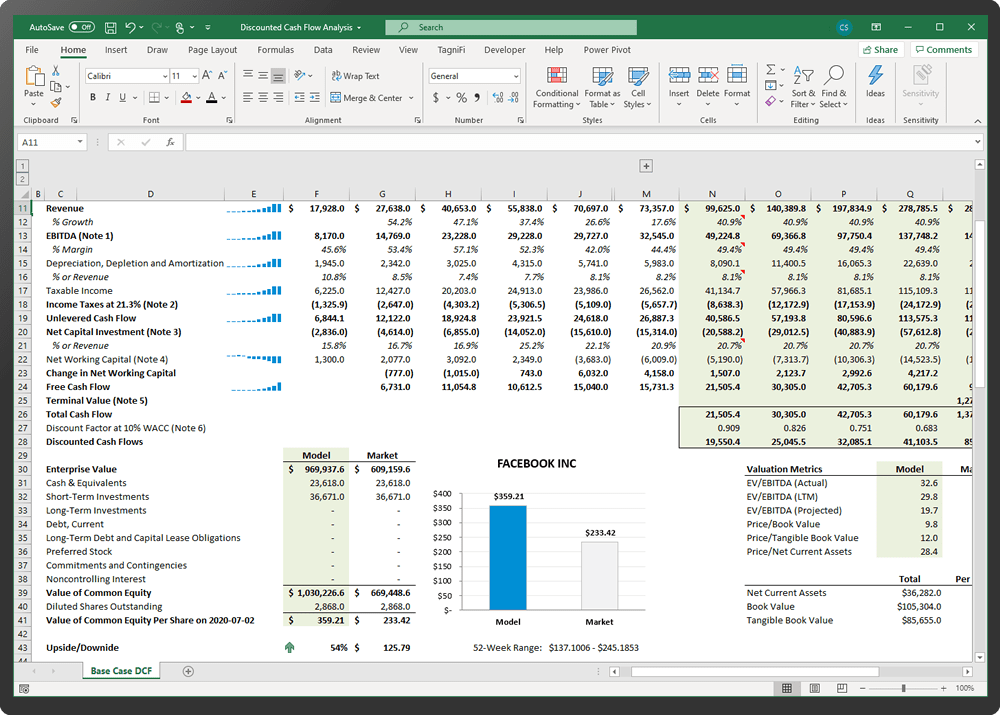Open the Merge & Center dropdown arrow

[411, 98]
